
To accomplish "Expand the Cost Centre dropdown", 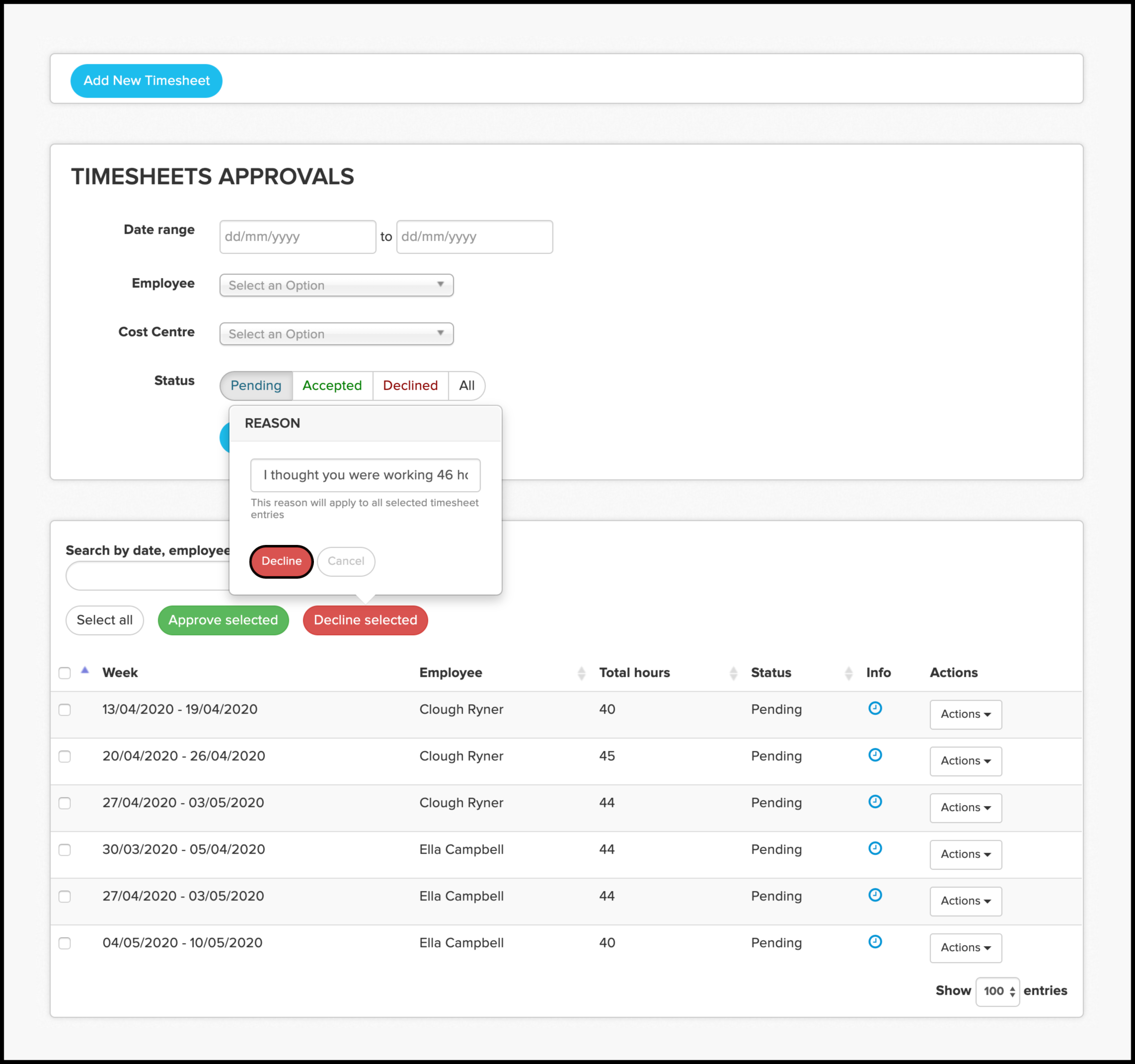I will (x=336, y=334).
